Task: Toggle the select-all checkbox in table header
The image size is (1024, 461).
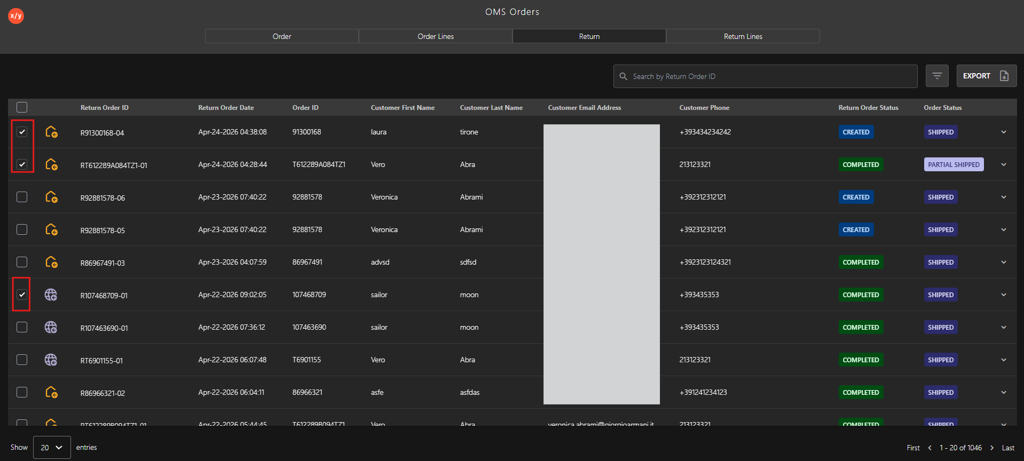Action: pyautogui.click(x=22, y=108)
